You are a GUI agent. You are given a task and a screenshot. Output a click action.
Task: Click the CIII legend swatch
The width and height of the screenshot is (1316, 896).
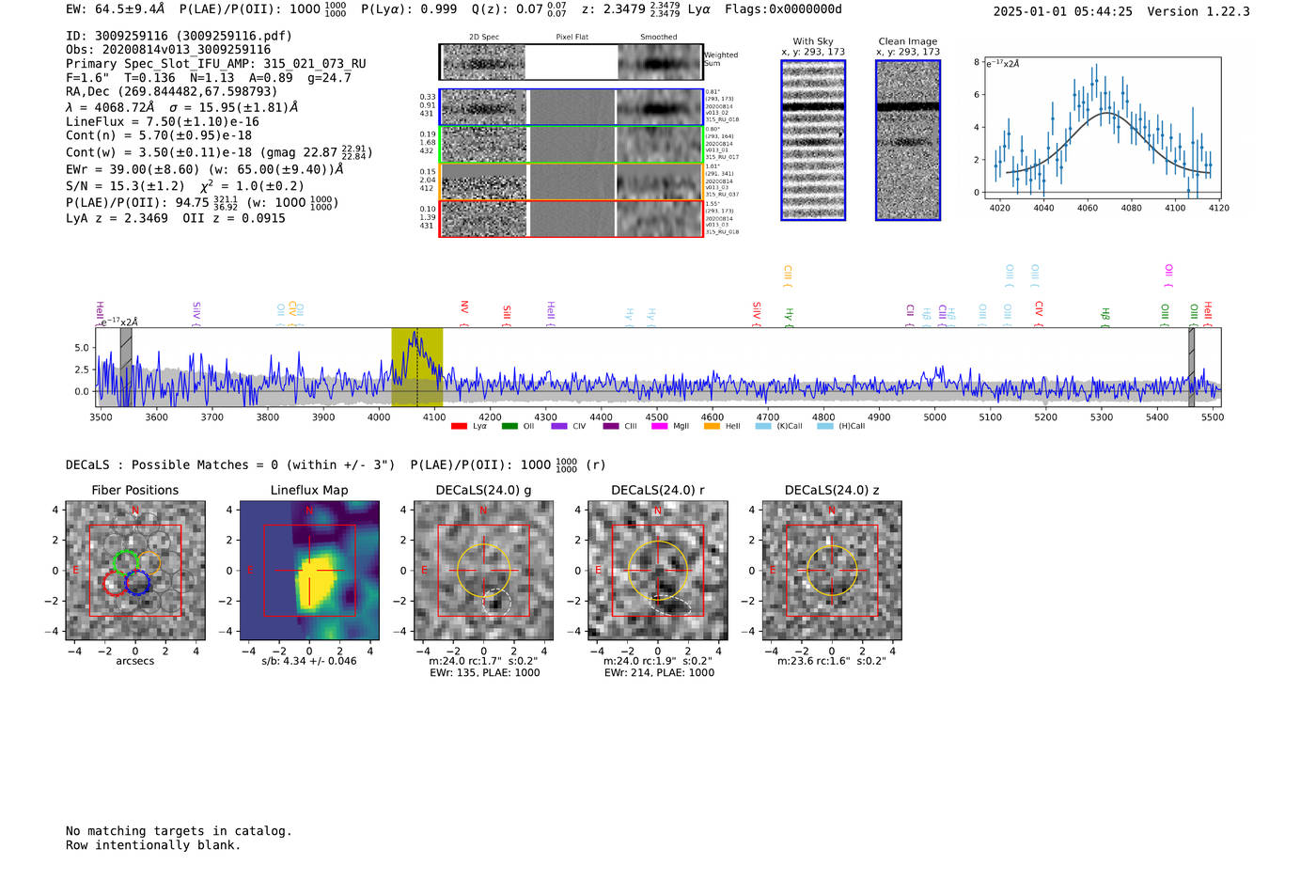611,426
